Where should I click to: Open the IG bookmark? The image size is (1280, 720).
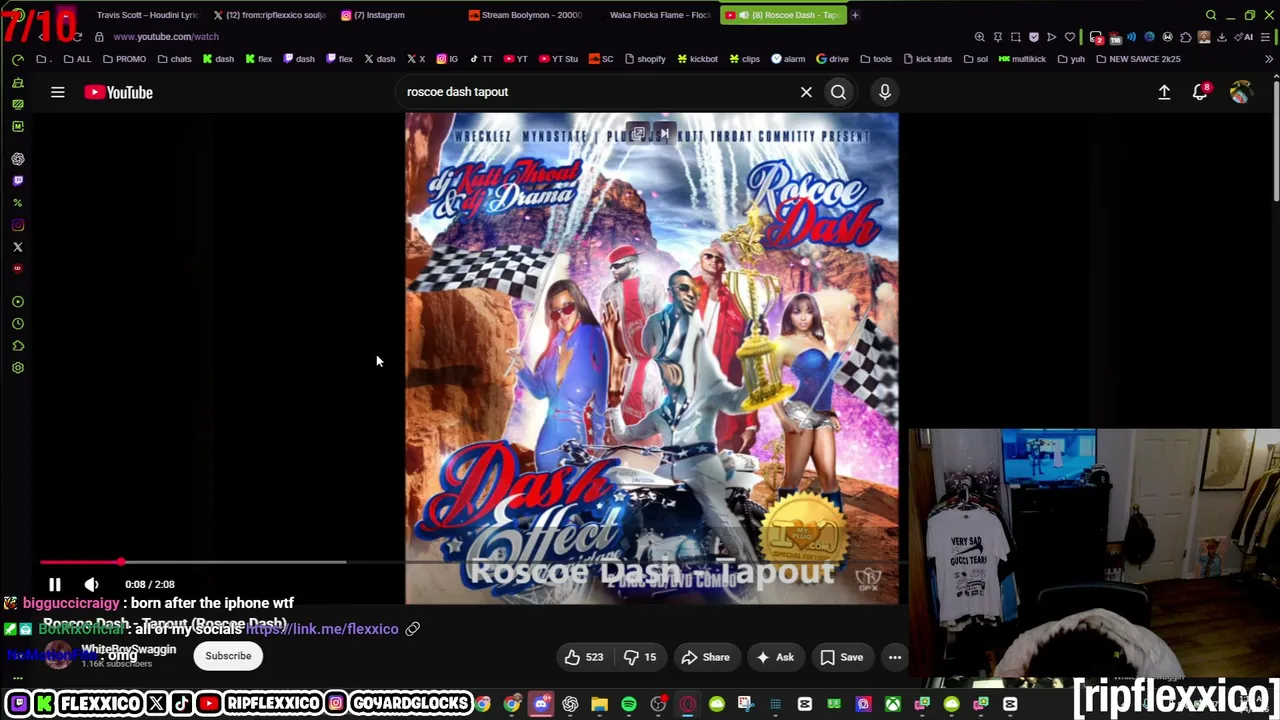point(447,59)
